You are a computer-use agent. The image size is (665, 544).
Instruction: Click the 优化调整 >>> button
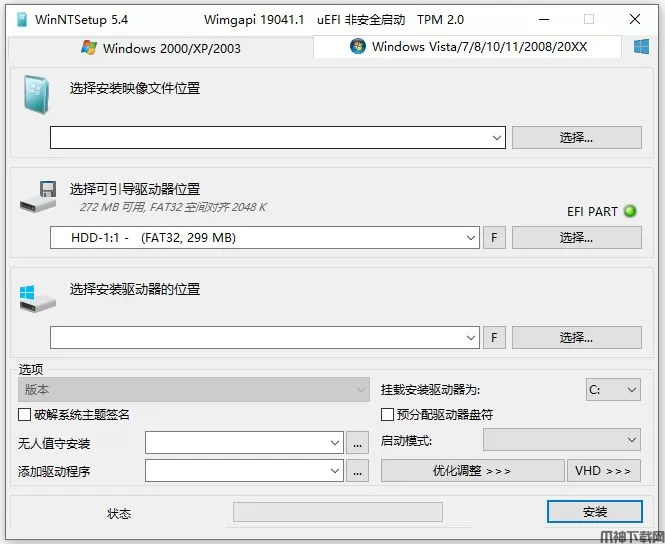pyautogui.click(x=472, y=471)
